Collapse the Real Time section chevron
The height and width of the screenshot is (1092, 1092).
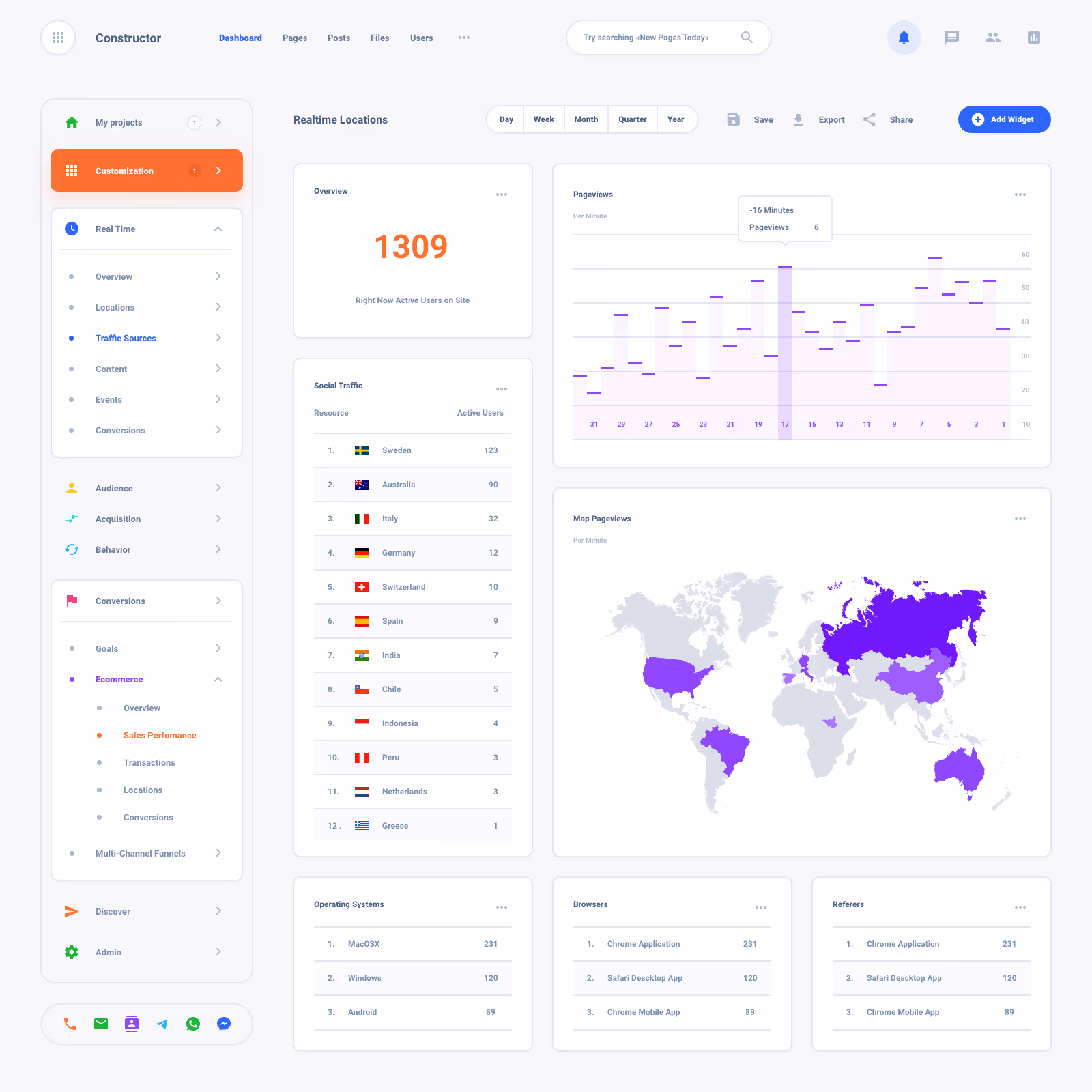[x=218, y=229]
